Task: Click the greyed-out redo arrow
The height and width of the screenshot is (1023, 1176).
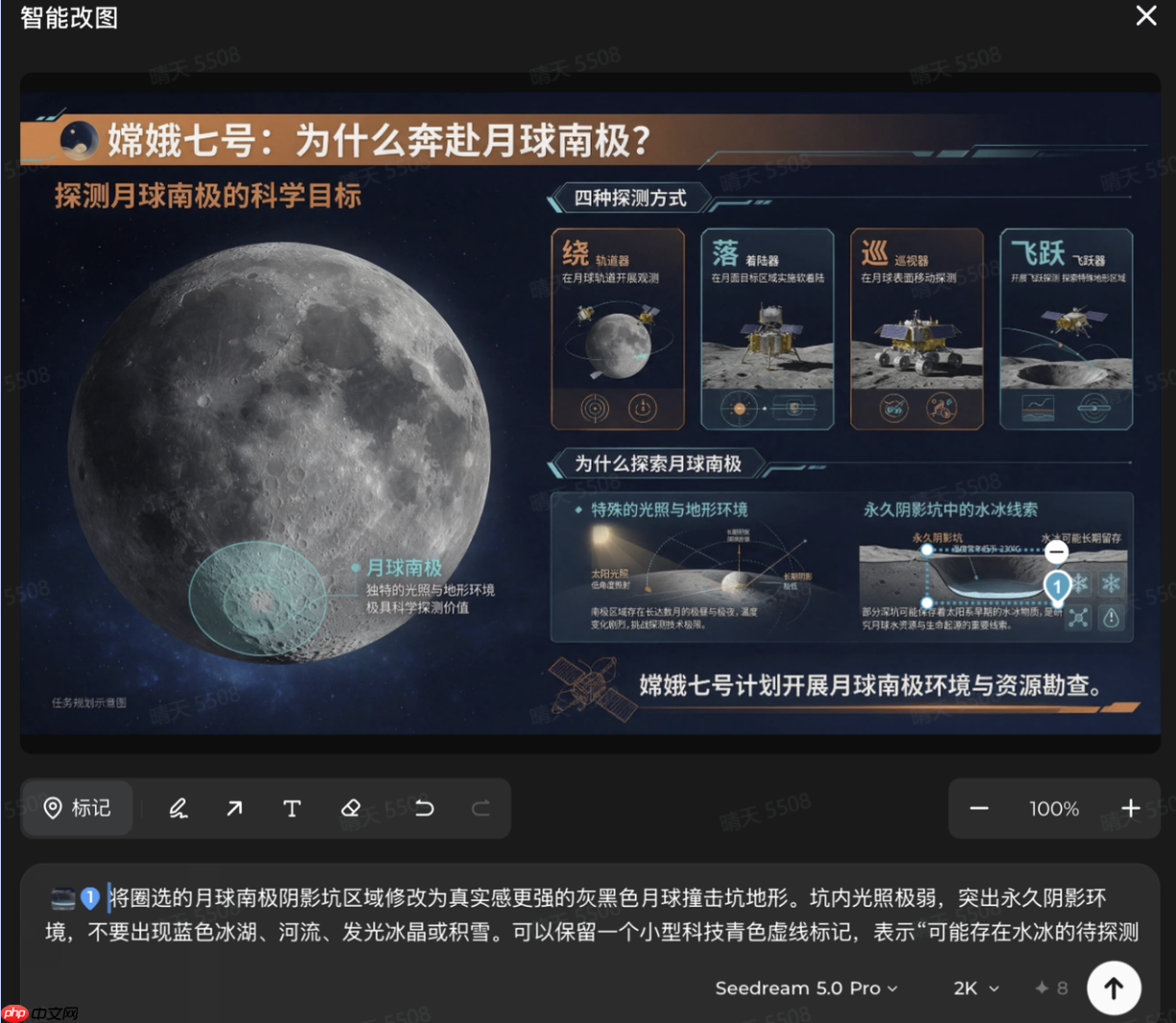Action: click(481, 808)
